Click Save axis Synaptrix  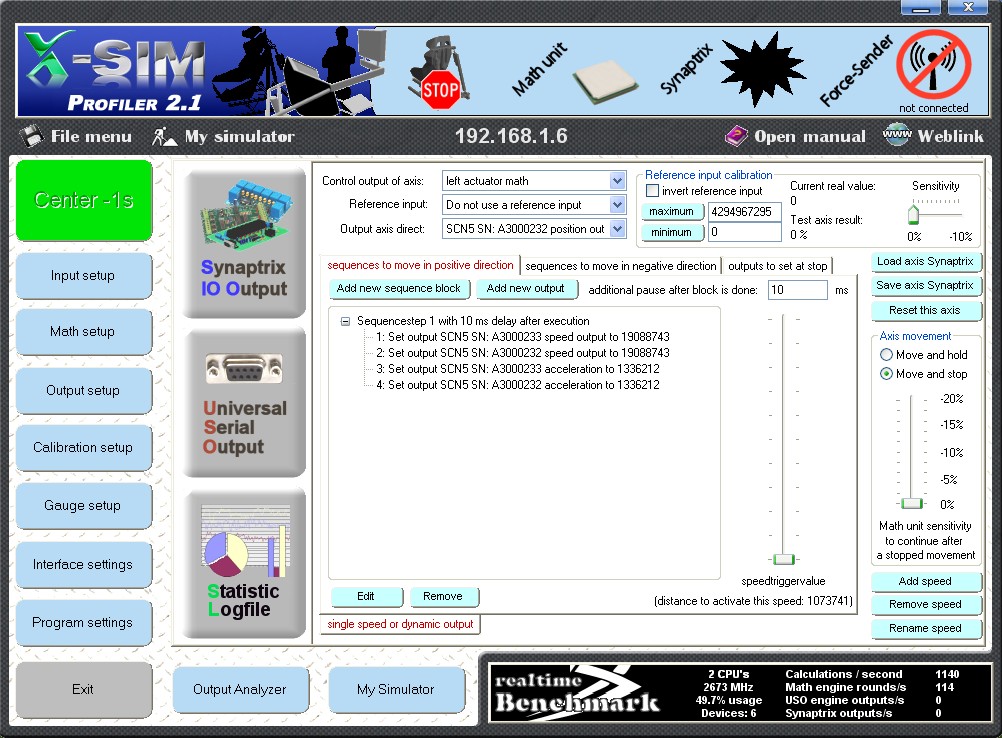click(925, 286)
